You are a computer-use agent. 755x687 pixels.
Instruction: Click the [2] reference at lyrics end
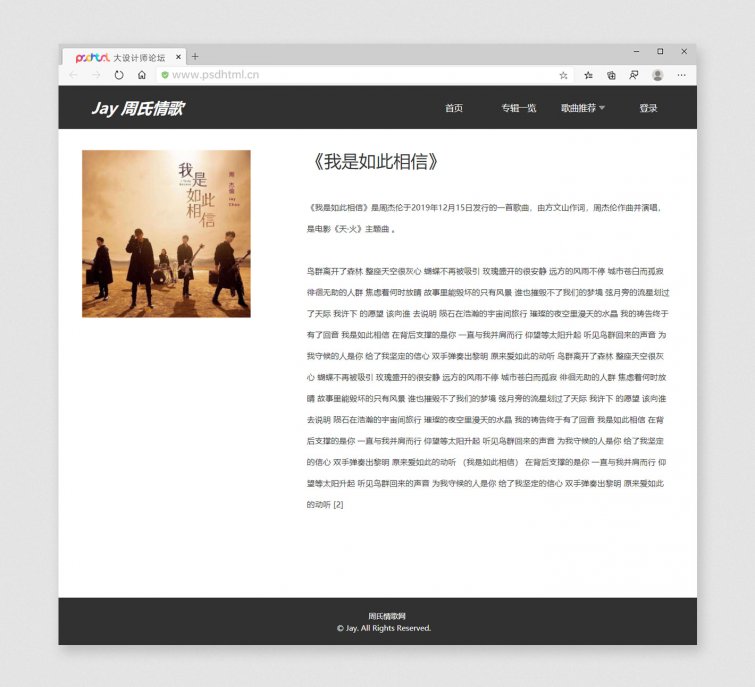(338, 505)
